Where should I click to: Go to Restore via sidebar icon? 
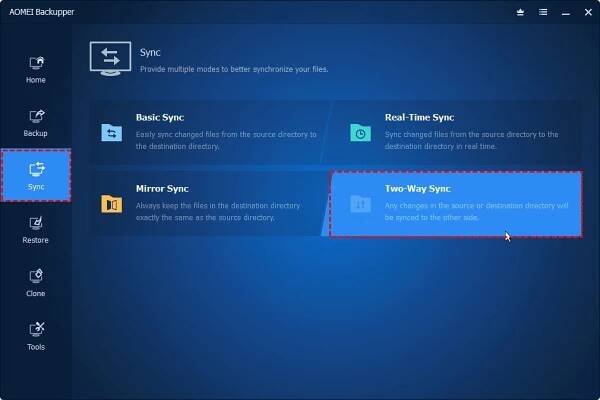tap(35, 223)
